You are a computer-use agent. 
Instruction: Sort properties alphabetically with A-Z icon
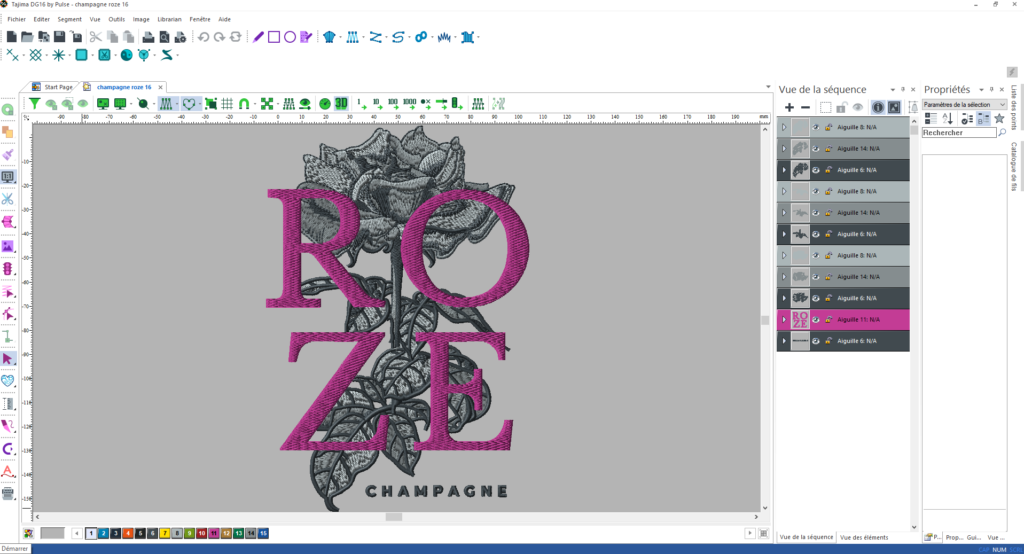coord(948,118)
